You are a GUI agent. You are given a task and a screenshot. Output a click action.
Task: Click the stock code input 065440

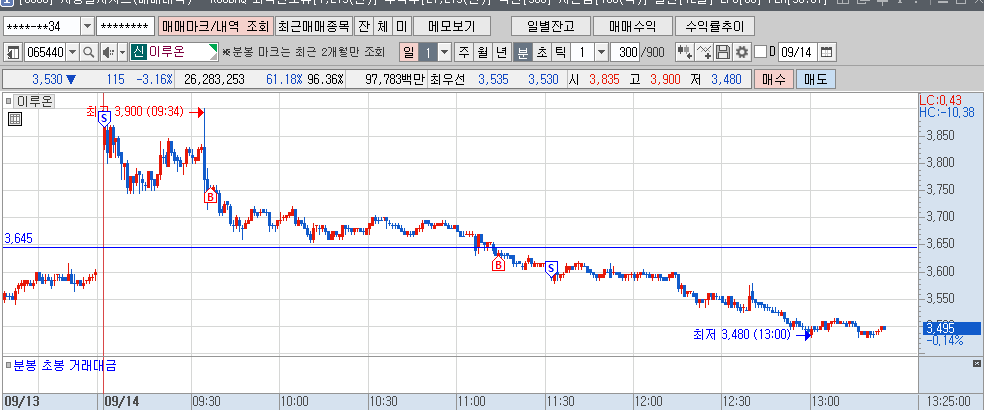pyautogui.click(x=45, y=52)
